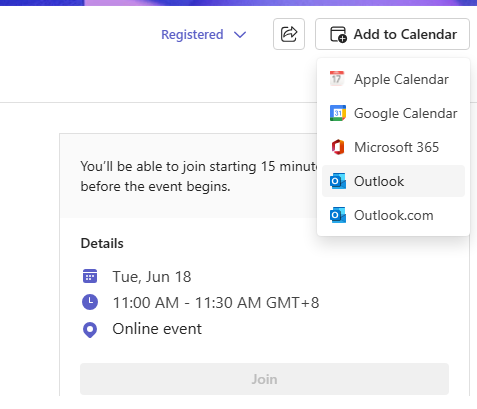Viewport: 477px width, 409px height.
Task: Click the share event icon button
Action: coord(289,34)
